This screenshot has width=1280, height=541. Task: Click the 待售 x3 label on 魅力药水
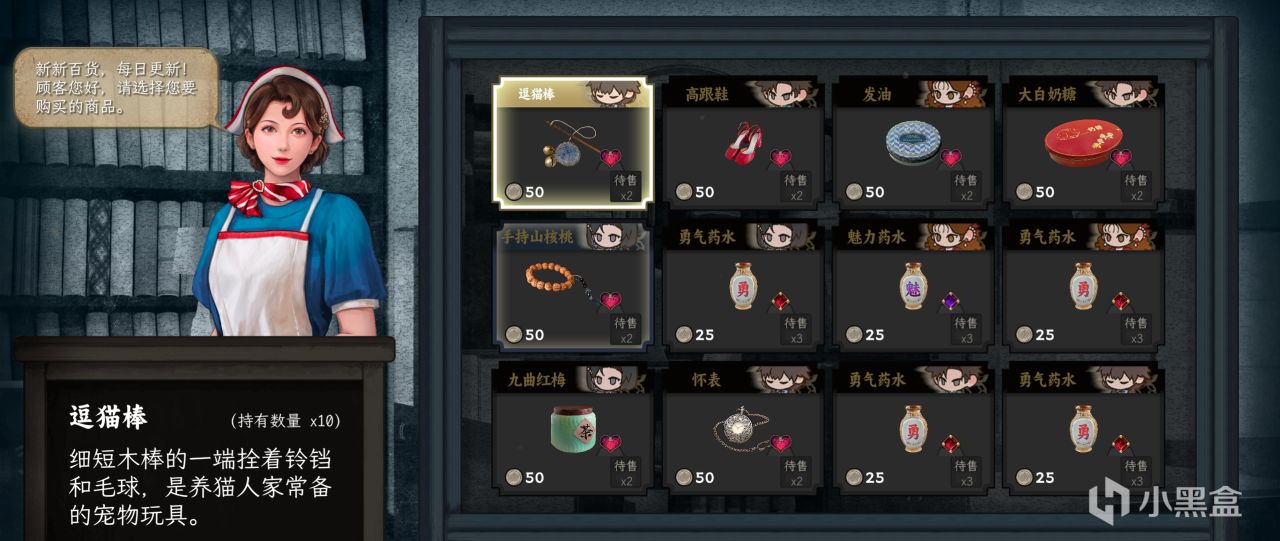[x=964, y=330]
